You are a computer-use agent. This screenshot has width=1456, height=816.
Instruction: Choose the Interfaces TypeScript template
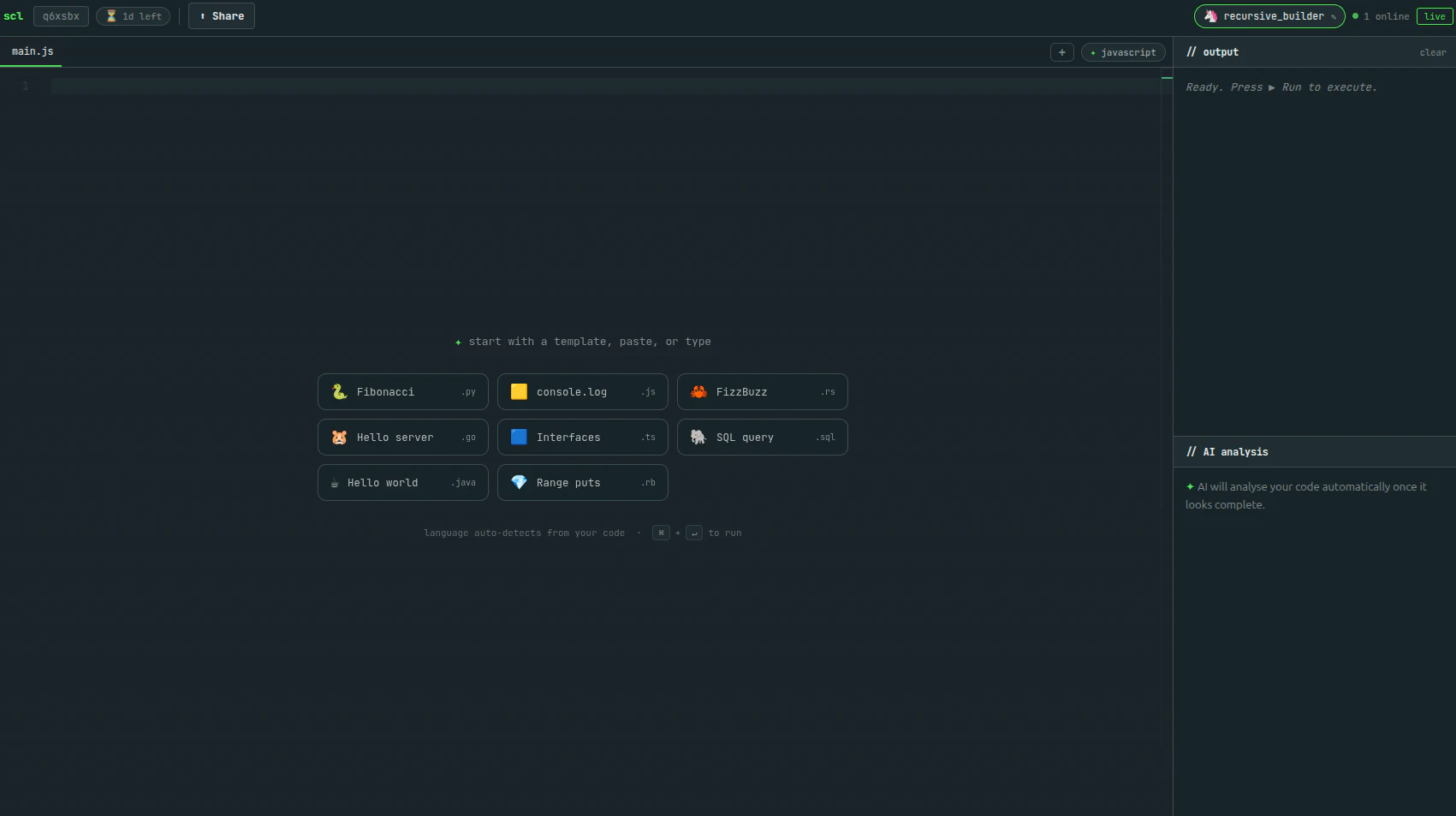click(x=583, y=438)
